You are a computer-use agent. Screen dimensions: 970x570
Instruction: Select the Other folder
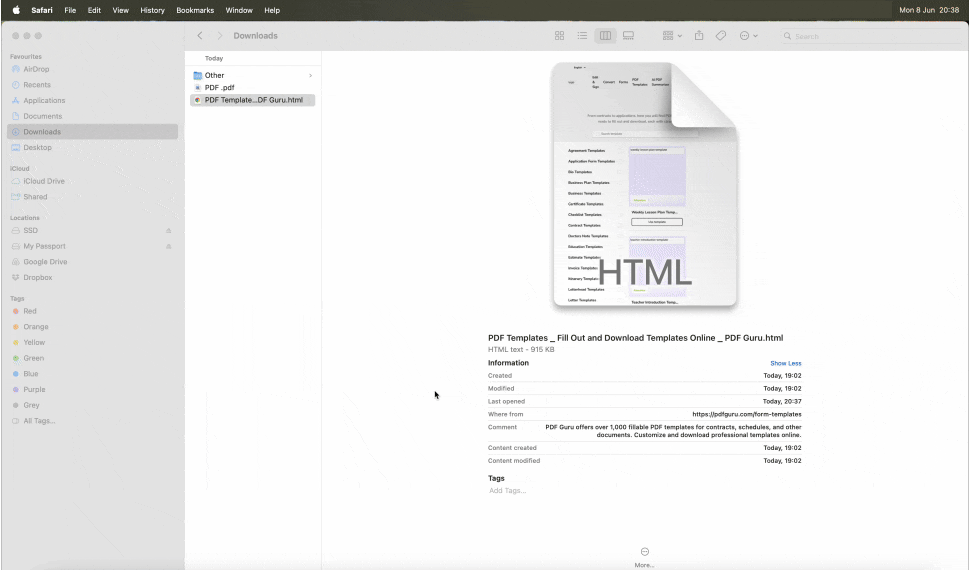(252, 76)
